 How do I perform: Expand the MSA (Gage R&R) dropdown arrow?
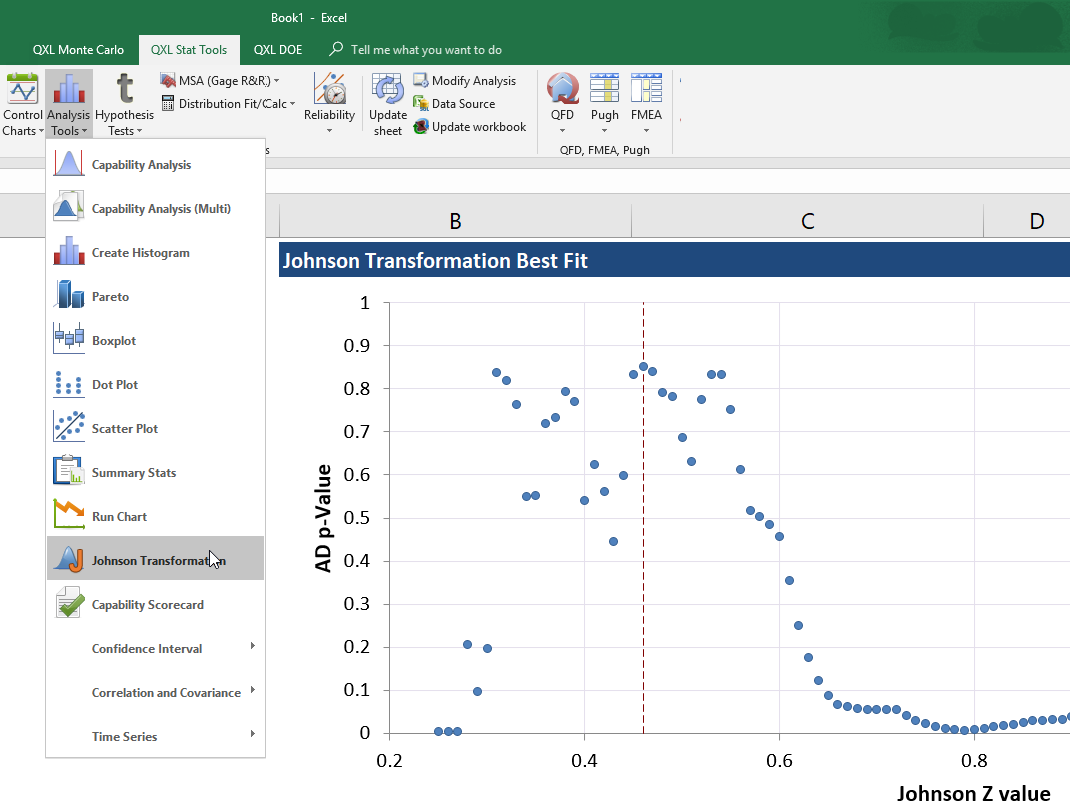[x=276, y=81]
